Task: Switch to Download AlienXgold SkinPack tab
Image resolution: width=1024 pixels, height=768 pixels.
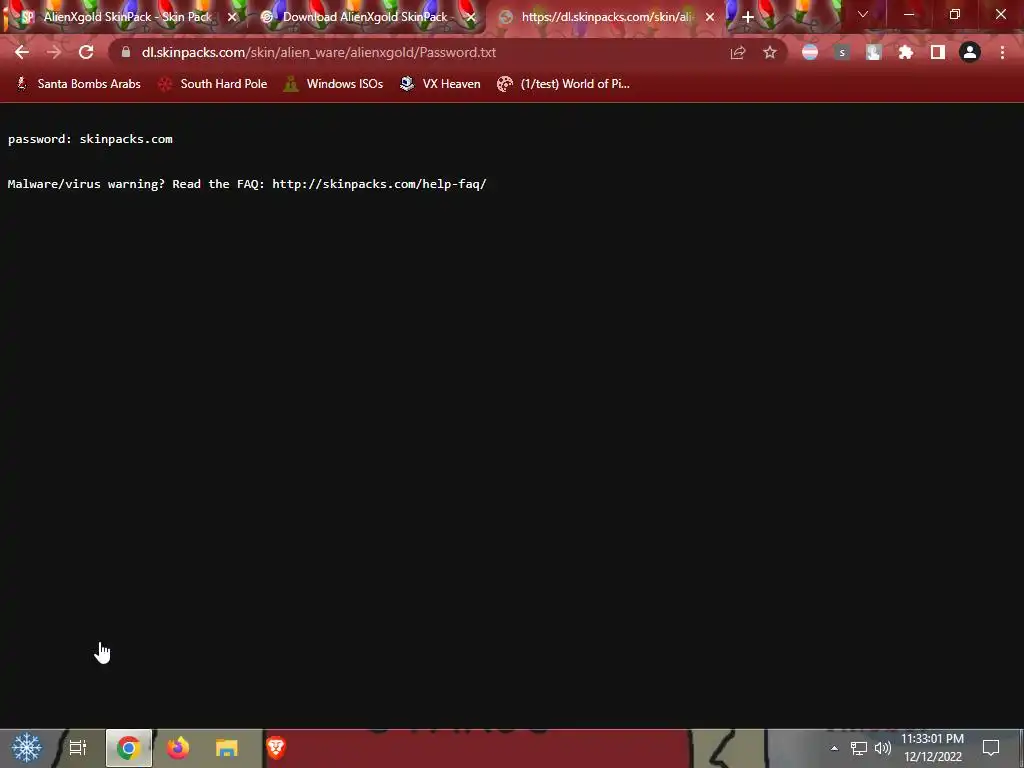Action: point(366,17)
